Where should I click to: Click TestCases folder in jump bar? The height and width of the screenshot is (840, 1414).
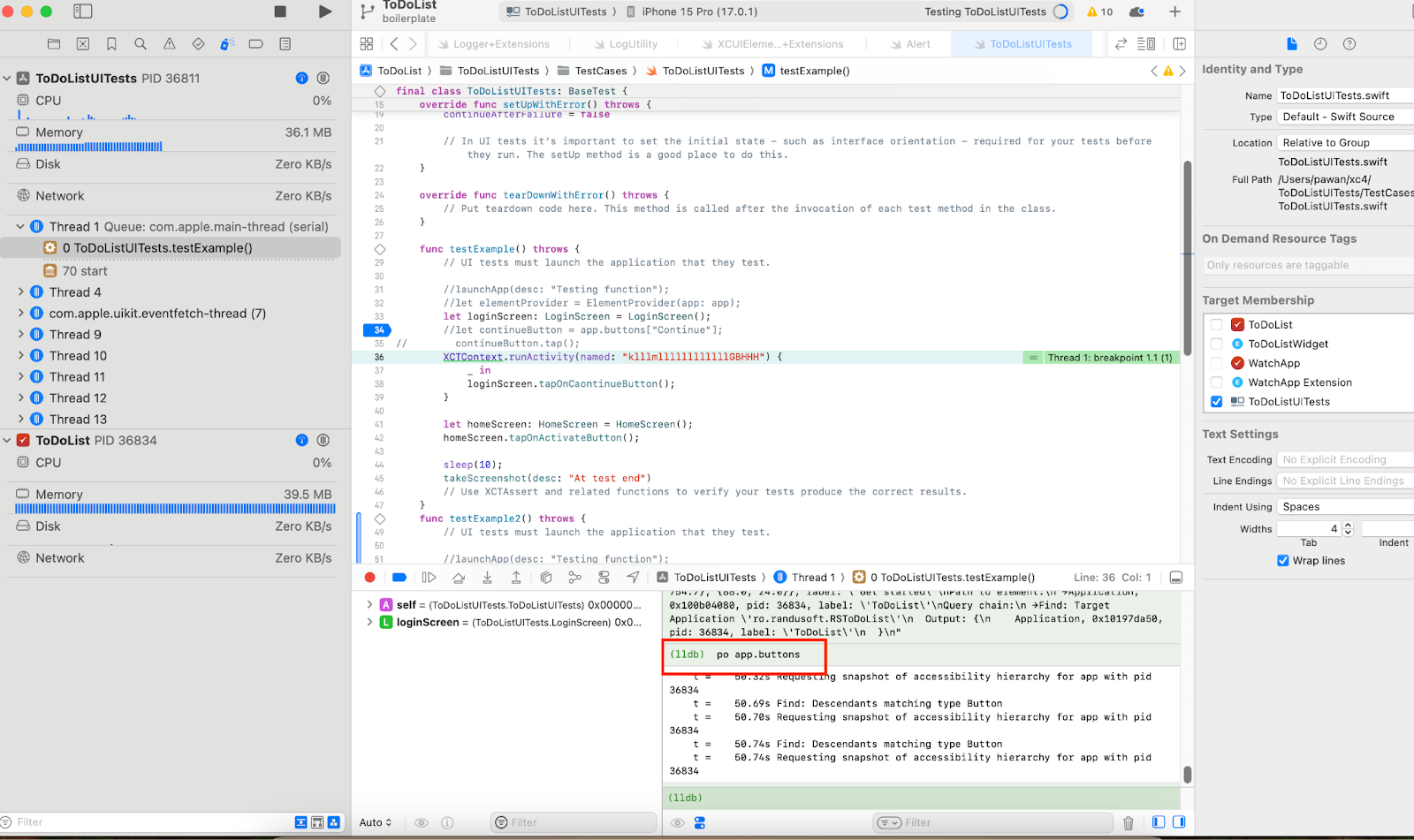[x=592, y=71]
